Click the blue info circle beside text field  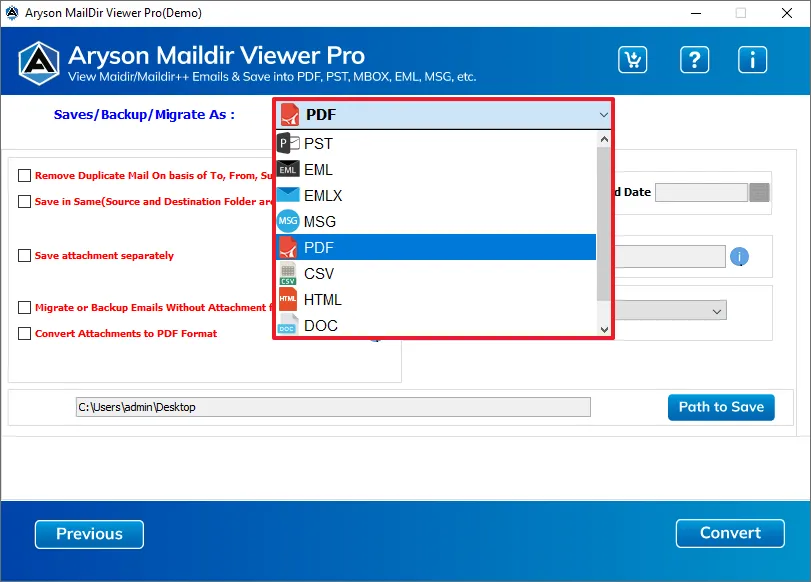pyautogui.click(x=739, y=257)
